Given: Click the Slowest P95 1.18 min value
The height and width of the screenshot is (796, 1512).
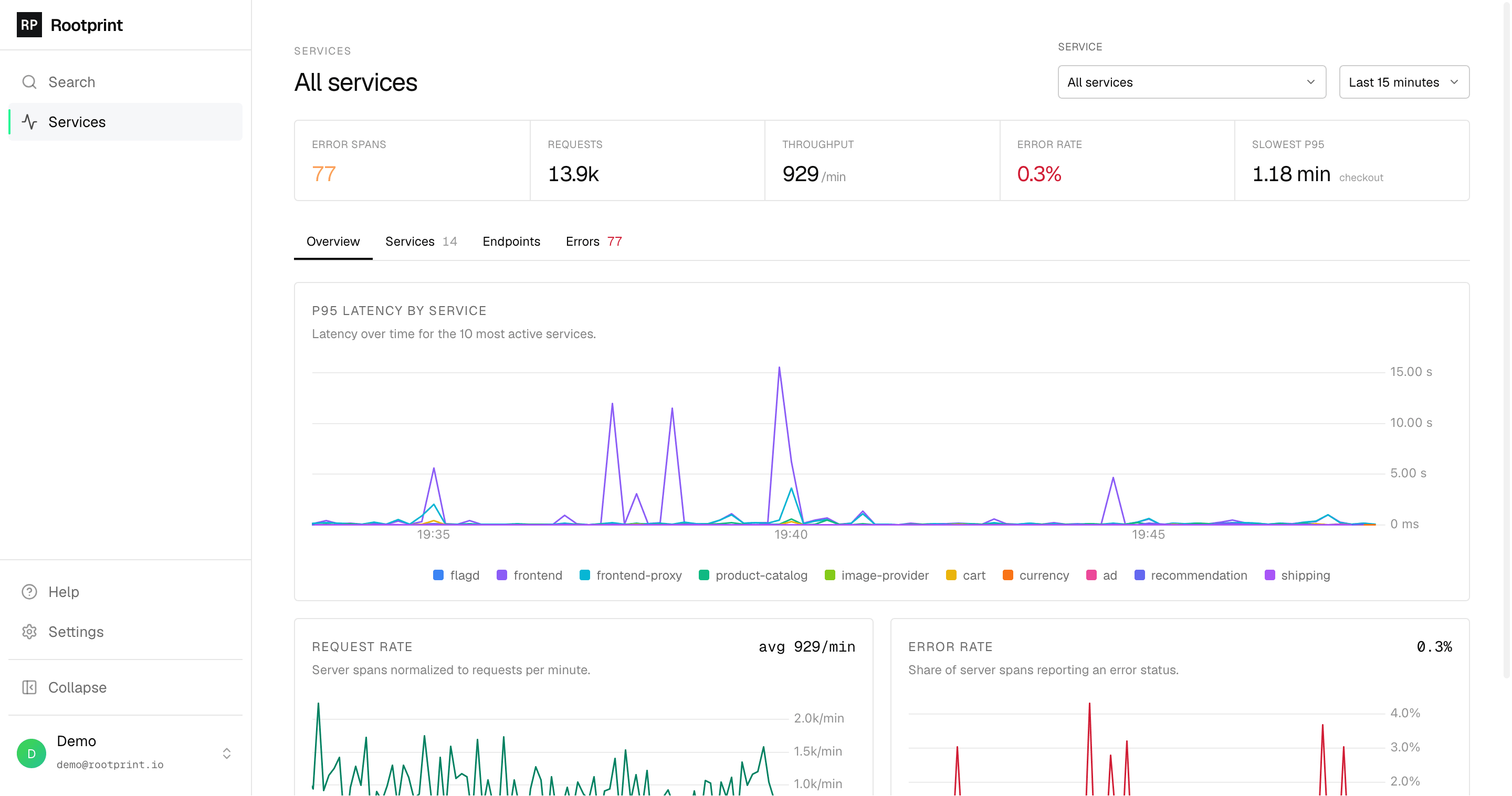Looking at the screenshot, I should coord(1291,174).
